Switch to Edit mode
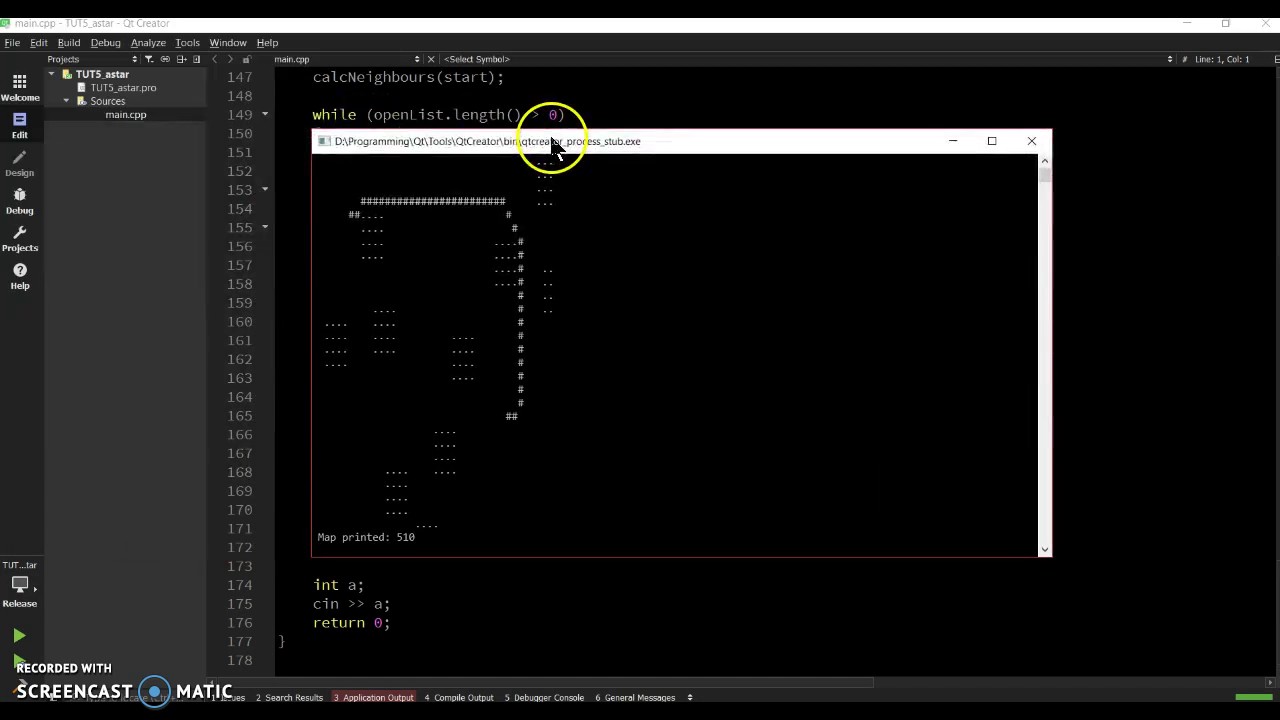 click(19, 125)
